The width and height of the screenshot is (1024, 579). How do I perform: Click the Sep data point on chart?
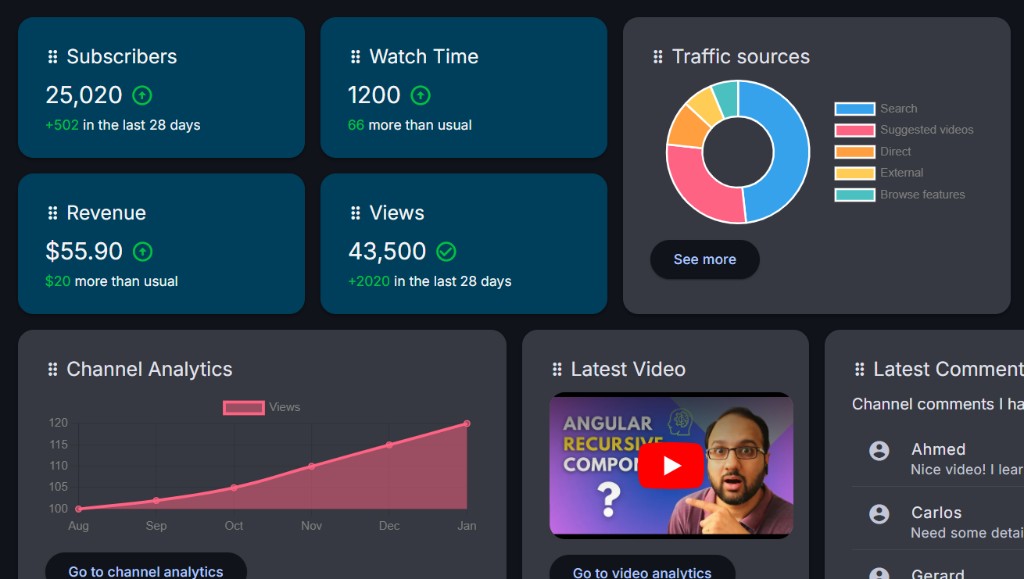pos(156,501)
